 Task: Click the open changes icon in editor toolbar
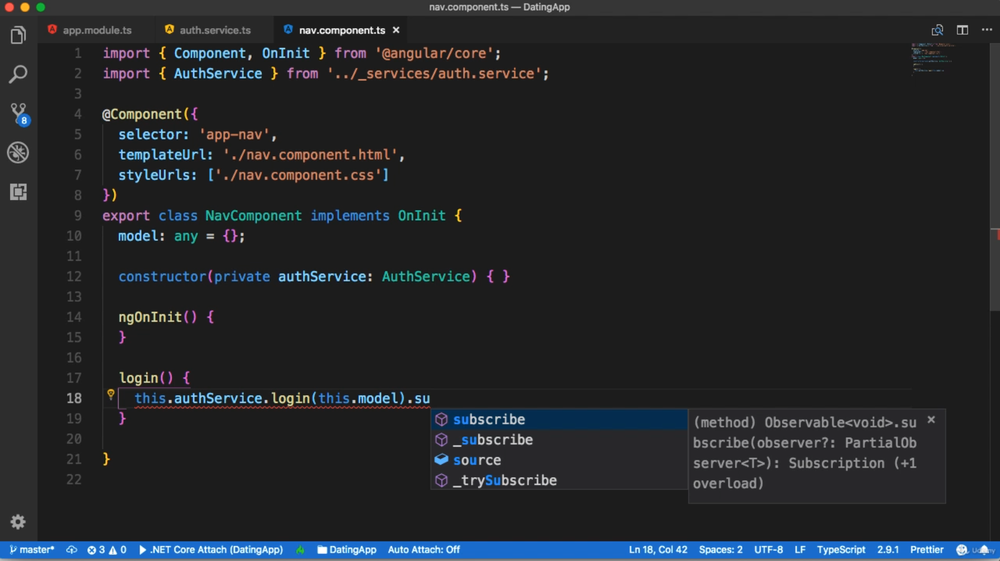click(937, 30)
